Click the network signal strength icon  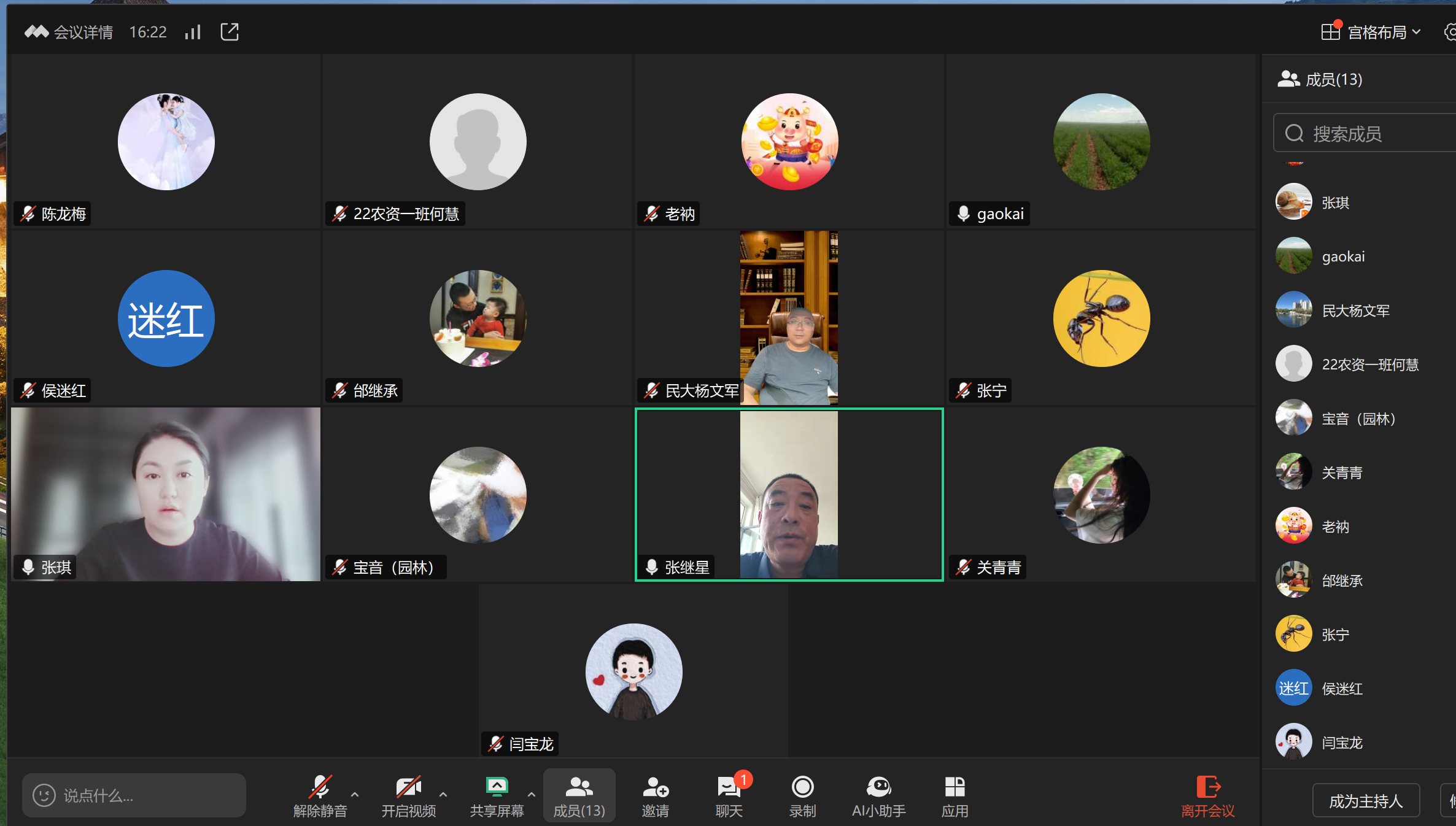pyautogui.click(x=193, y=32)
